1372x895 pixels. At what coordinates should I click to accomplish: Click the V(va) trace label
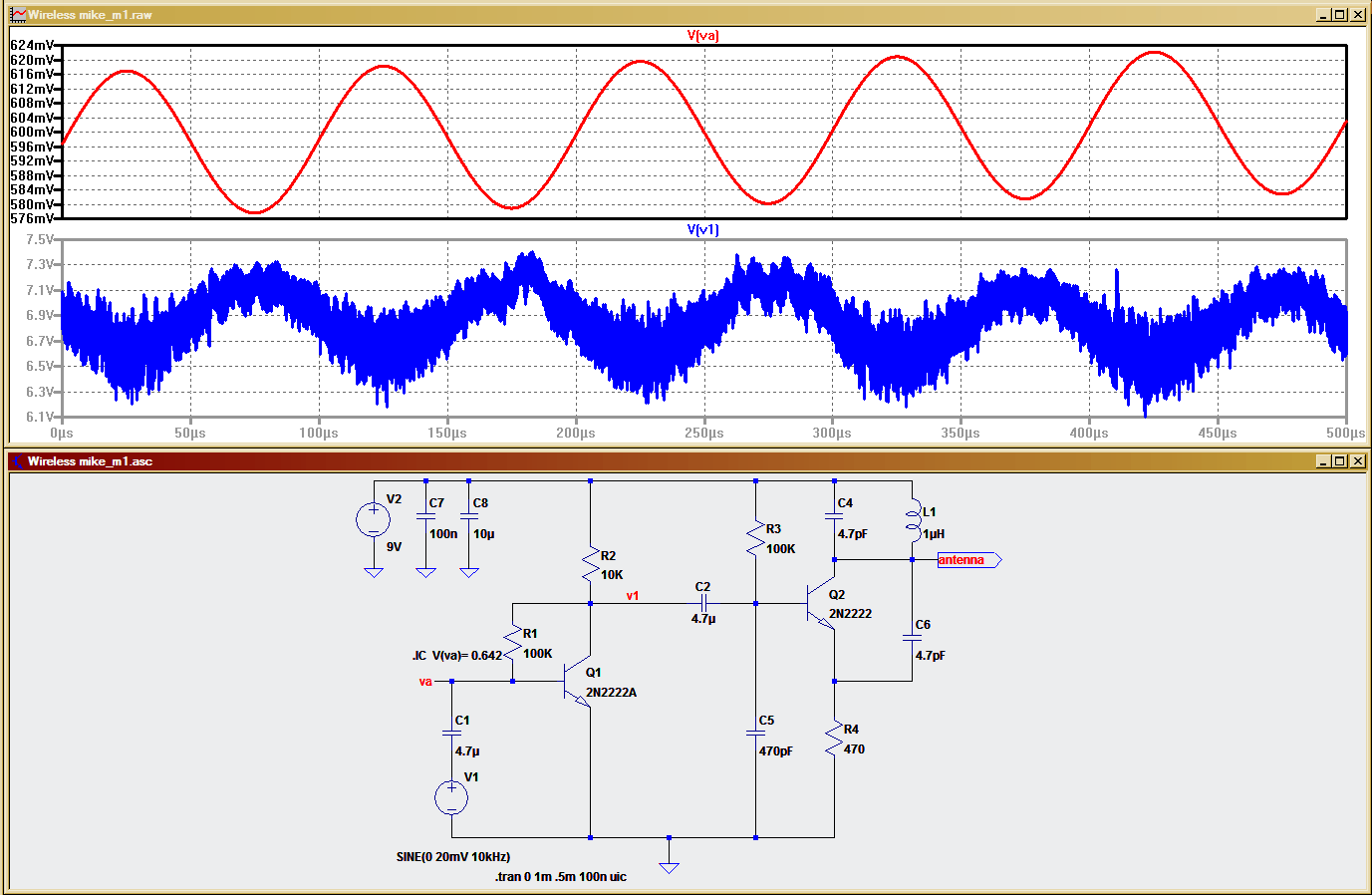[702, 35]
